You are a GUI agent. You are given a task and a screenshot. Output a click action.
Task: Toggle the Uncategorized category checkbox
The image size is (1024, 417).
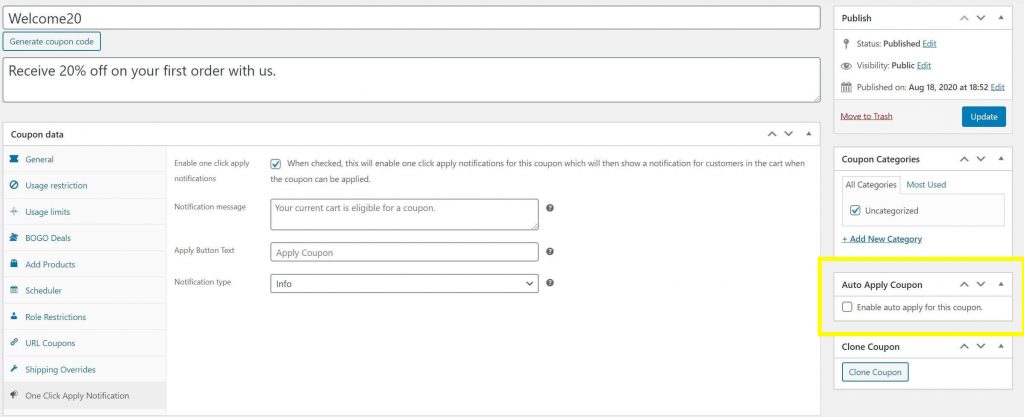click(x=855, y=211)
